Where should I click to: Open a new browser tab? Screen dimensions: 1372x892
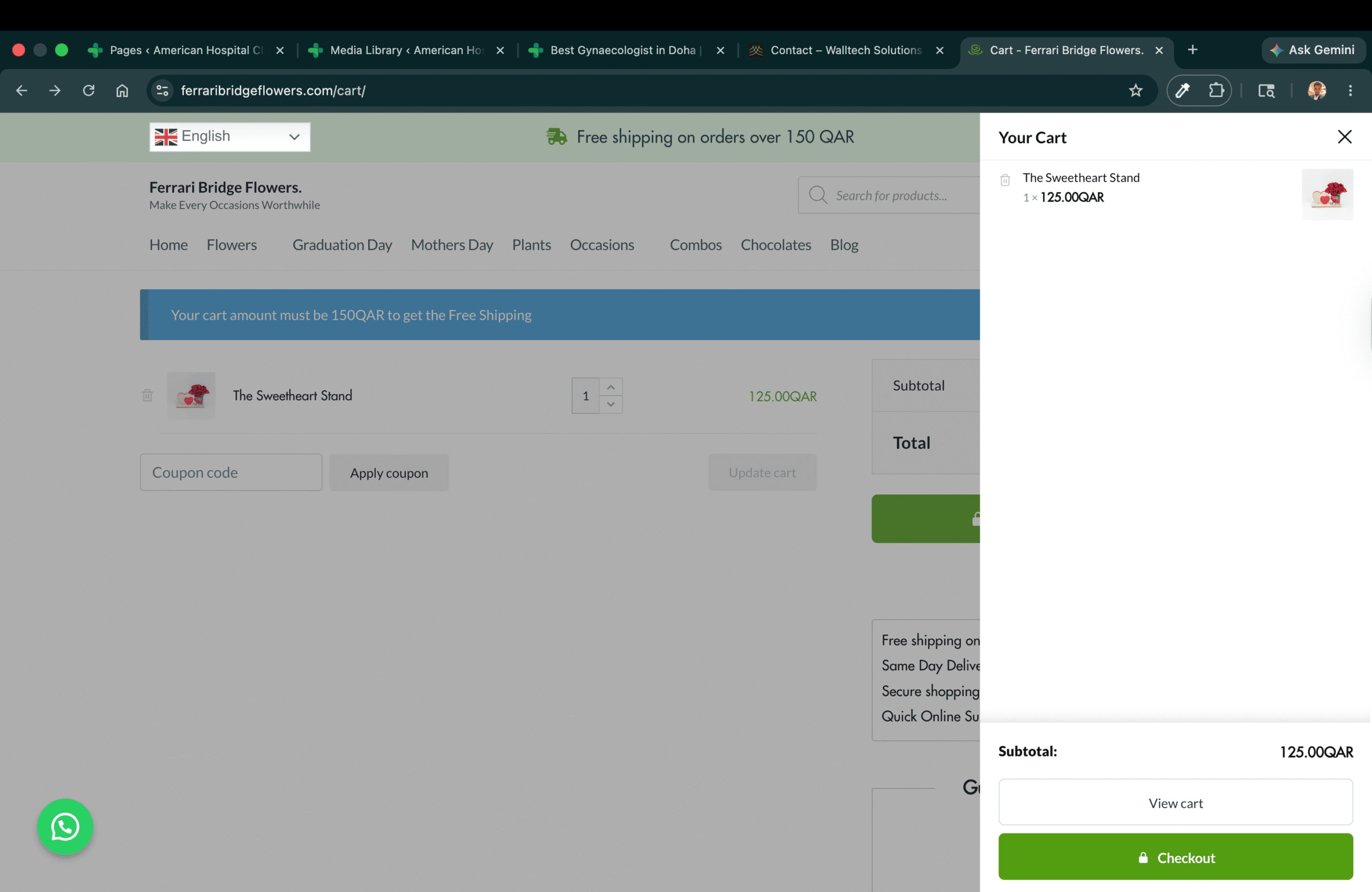(x=1192, y=50)
